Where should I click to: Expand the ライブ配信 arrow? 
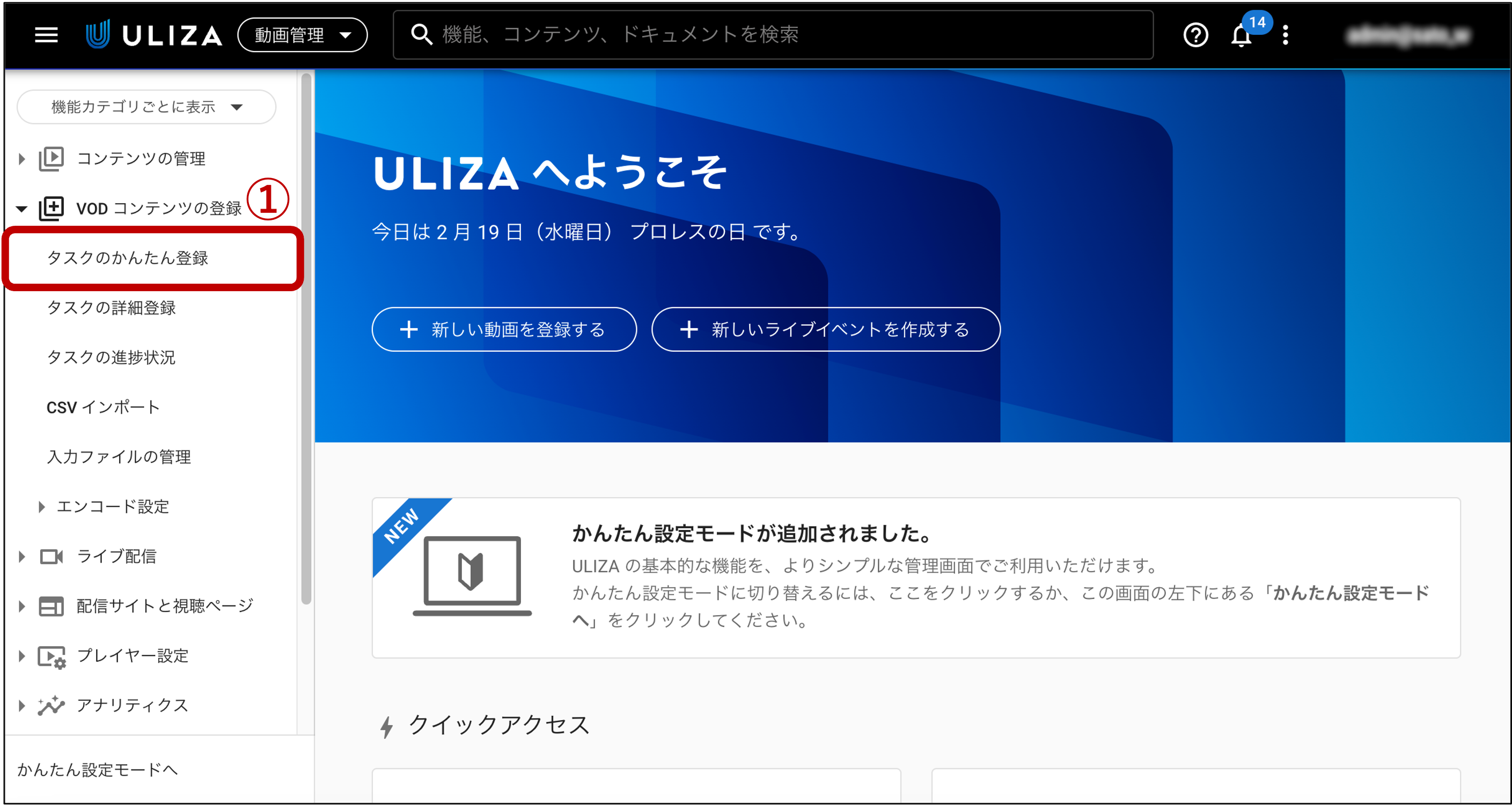21,556
